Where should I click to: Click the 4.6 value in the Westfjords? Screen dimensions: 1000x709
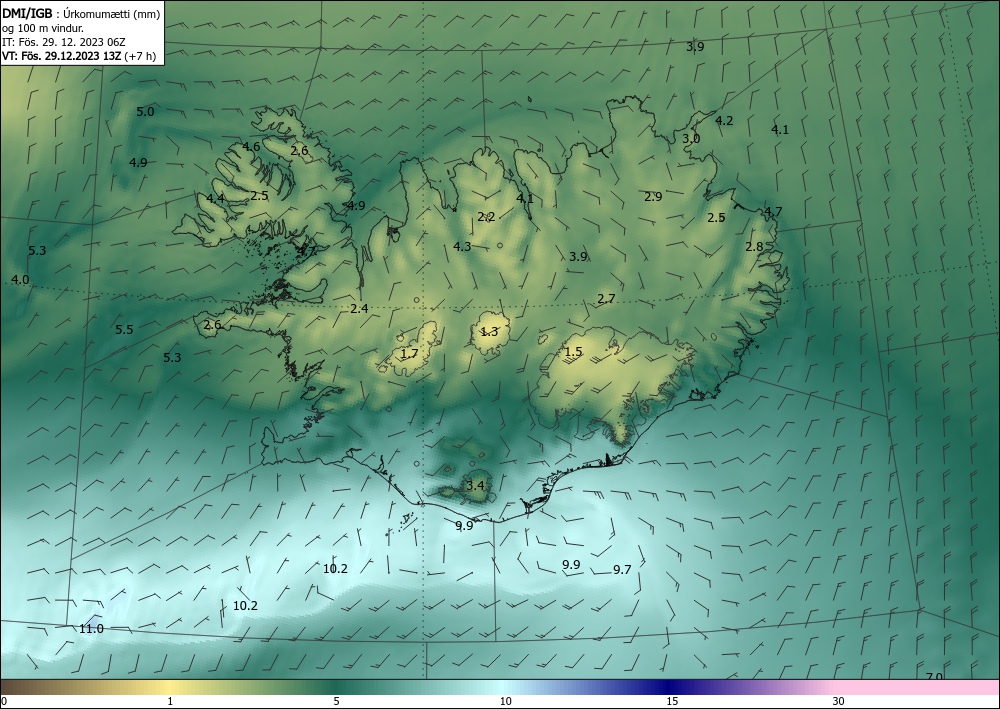(x=251, y=147)
